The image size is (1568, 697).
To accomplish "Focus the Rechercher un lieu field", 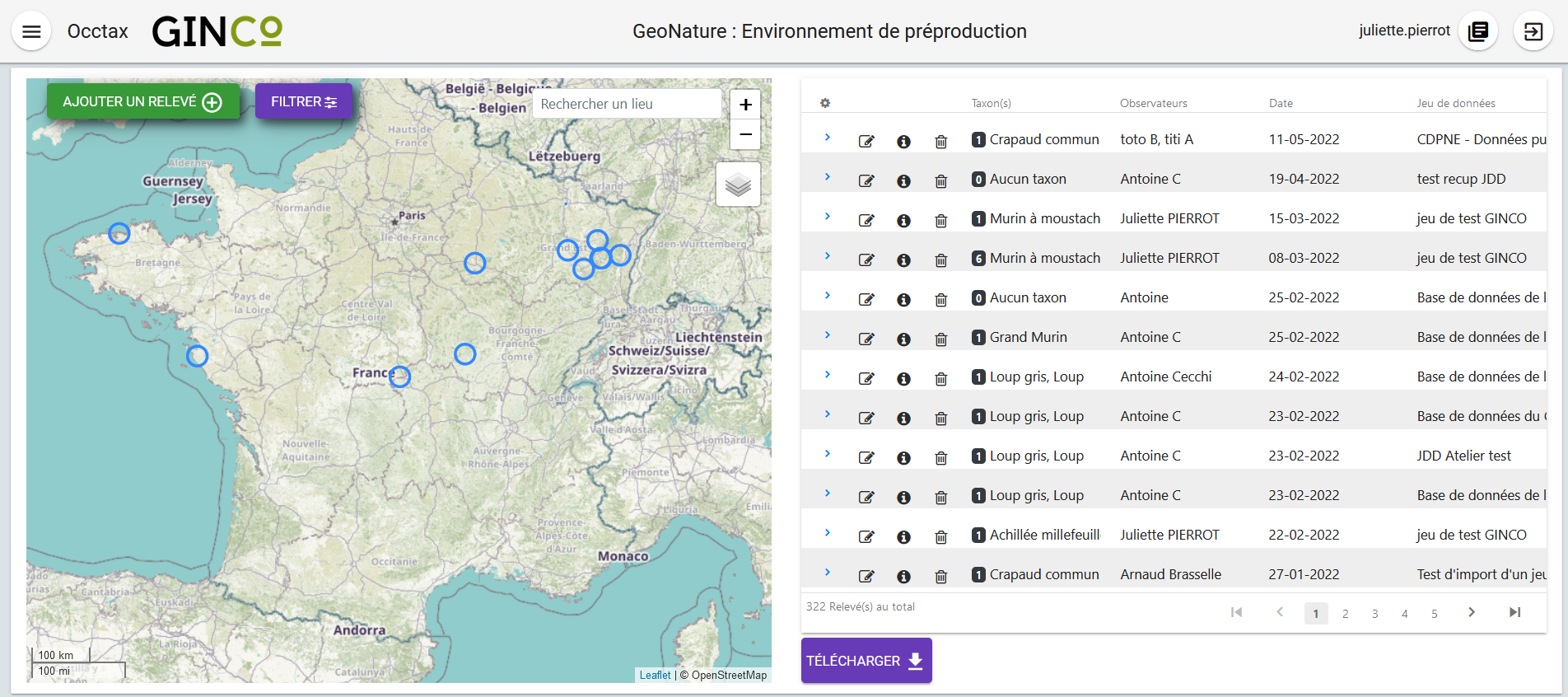I will click(x=627, y=104).
